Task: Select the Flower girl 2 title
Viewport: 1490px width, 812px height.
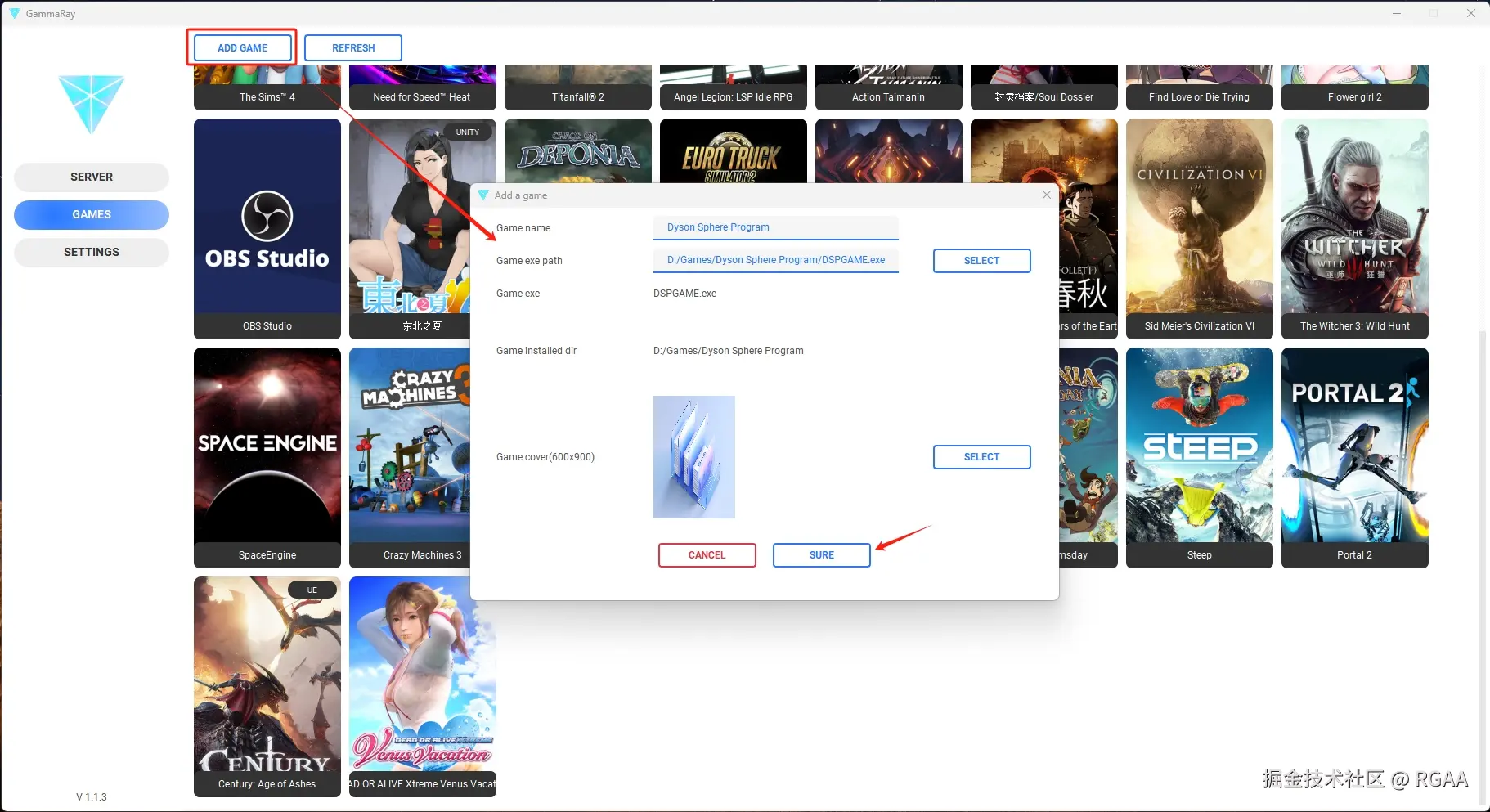Action: pos(1355,97)
